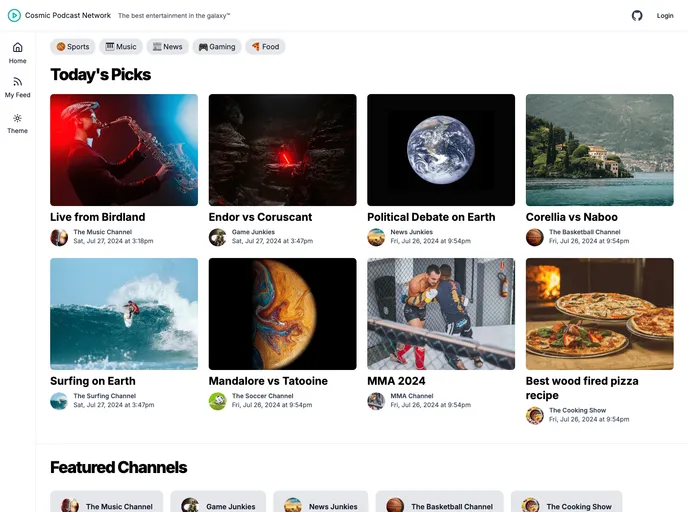
Task: Open the Endor vs Coruscant thumbnail image
Action: click(x=283, y=150)
